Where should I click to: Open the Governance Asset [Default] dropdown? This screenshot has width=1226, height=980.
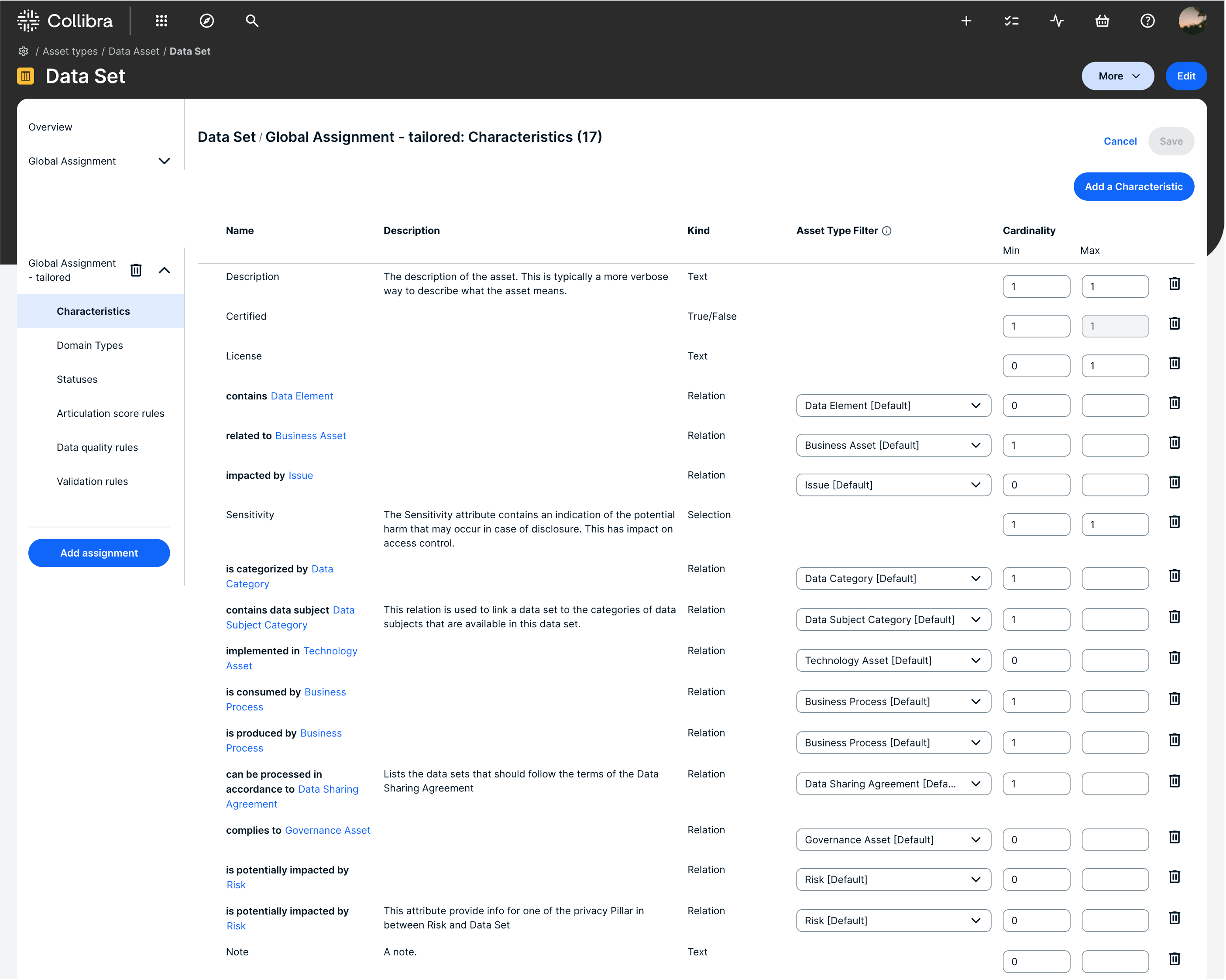coord(893,840)
